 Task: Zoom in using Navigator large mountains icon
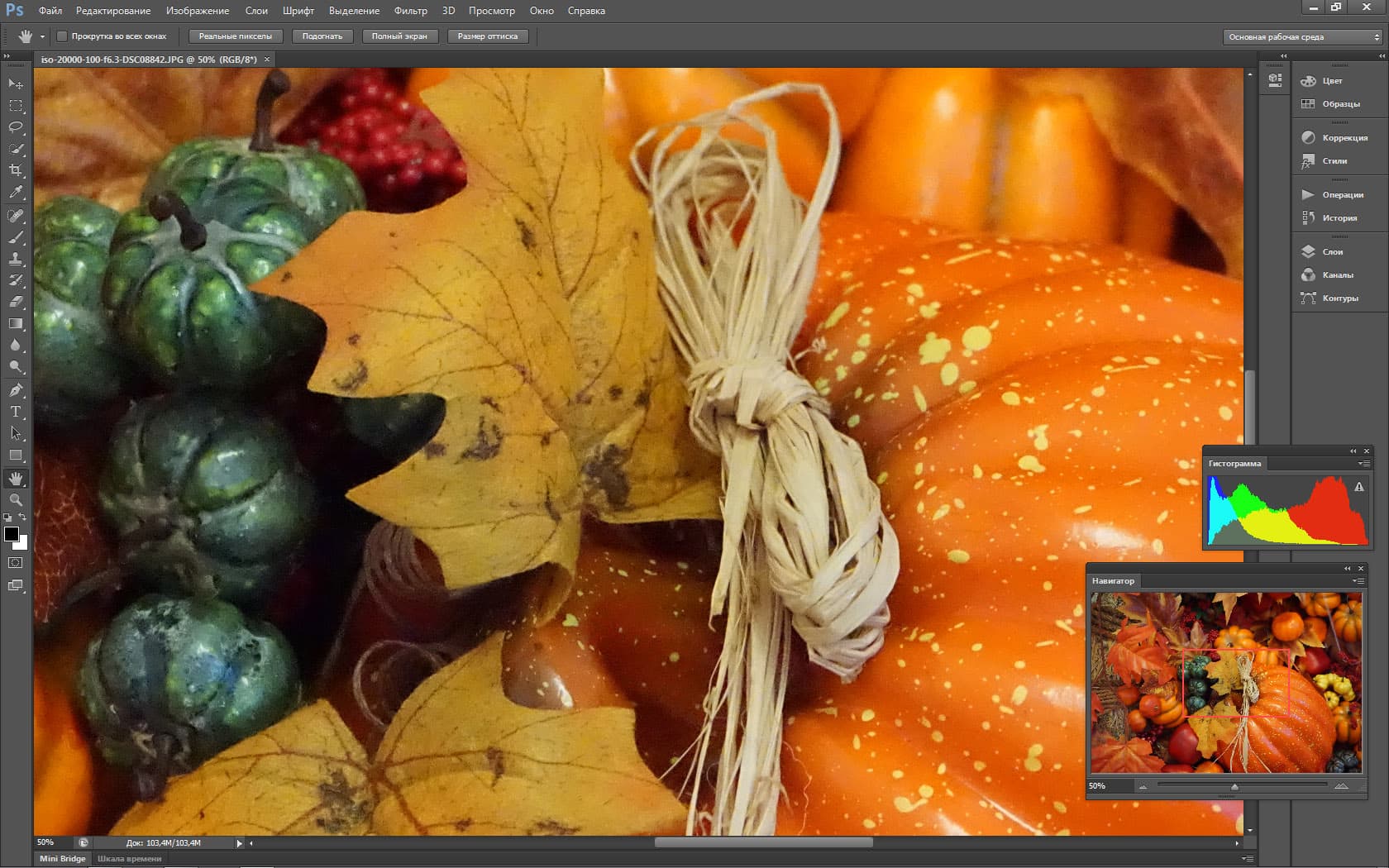tap(1341, 786)
